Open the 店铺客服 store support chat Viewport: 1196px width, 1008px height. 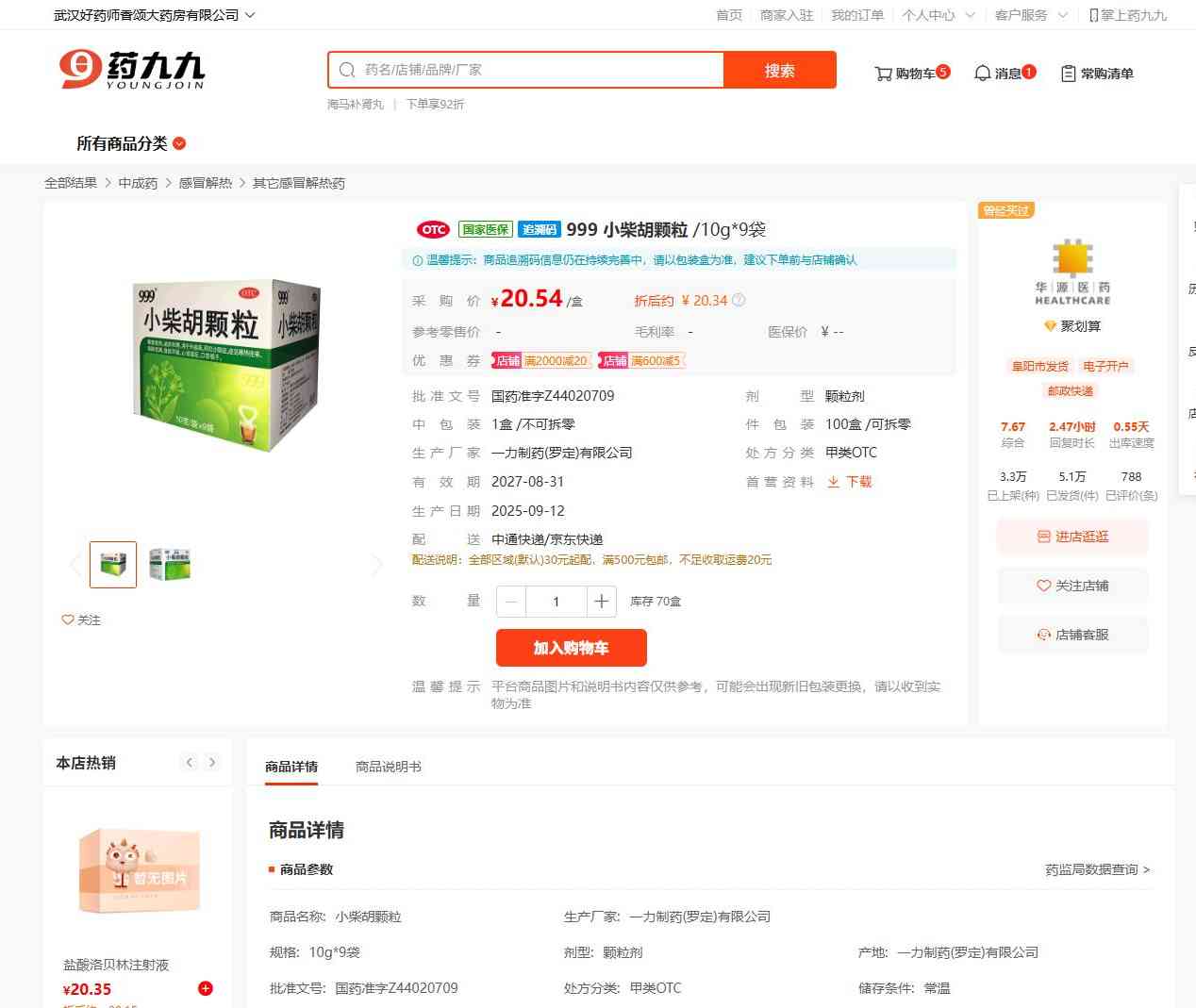coord(1072,635)
